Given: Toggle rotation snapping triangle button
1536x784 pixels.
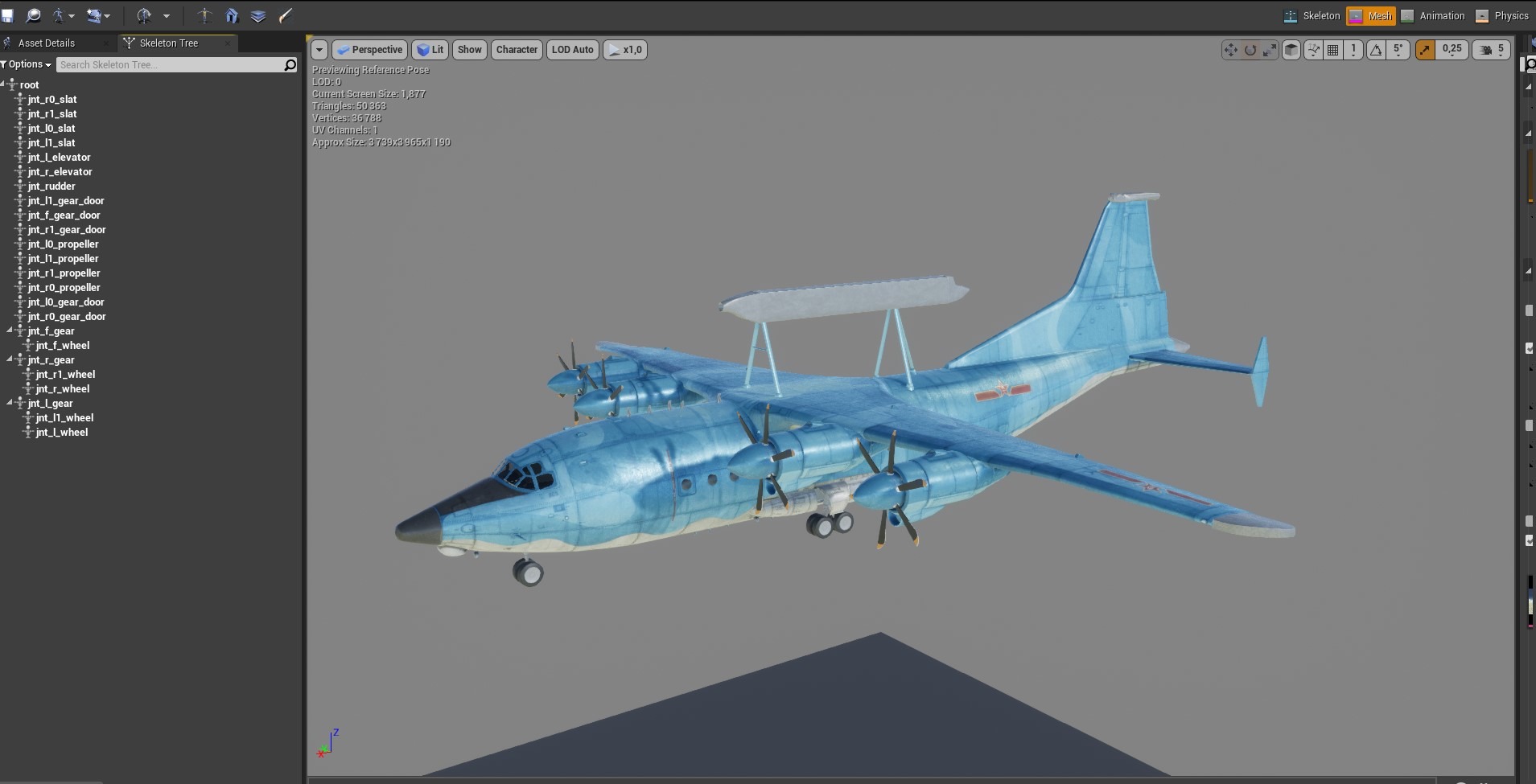Looking at the screenshot, I should tap(1377, 50).
